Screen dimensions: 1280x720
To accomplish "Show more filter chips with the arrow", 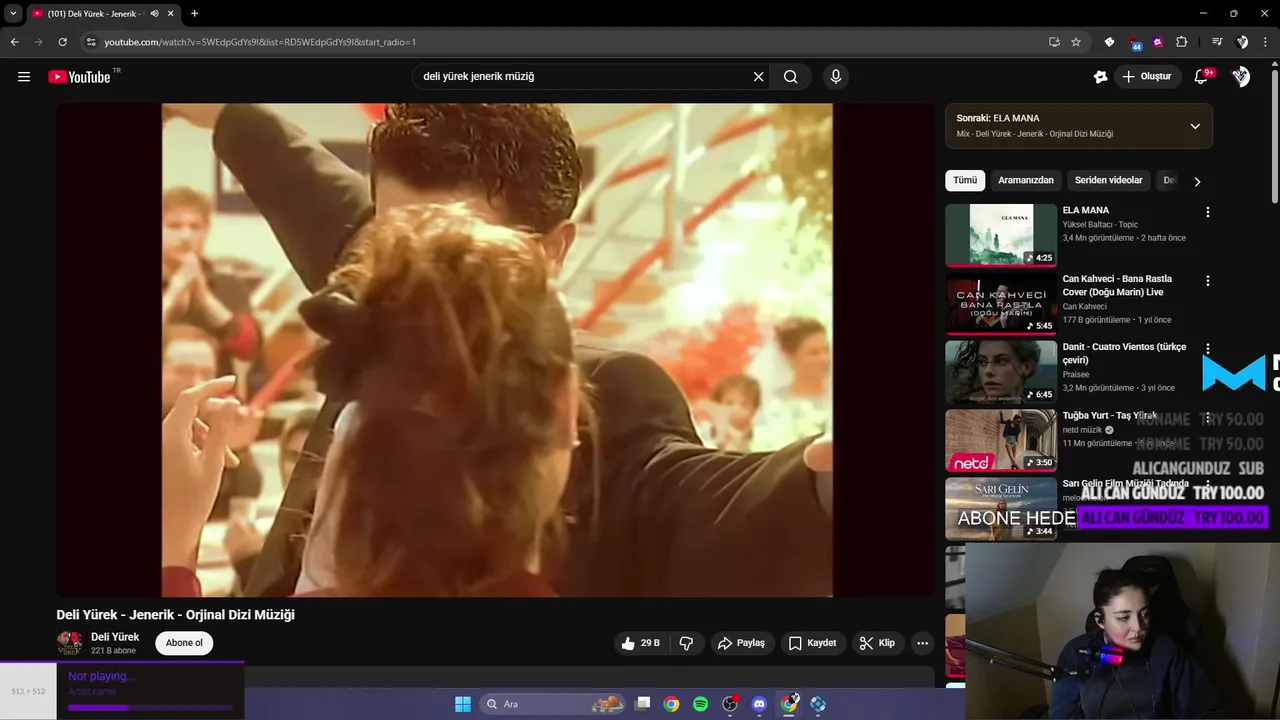I will click(x=1197, y=181).
